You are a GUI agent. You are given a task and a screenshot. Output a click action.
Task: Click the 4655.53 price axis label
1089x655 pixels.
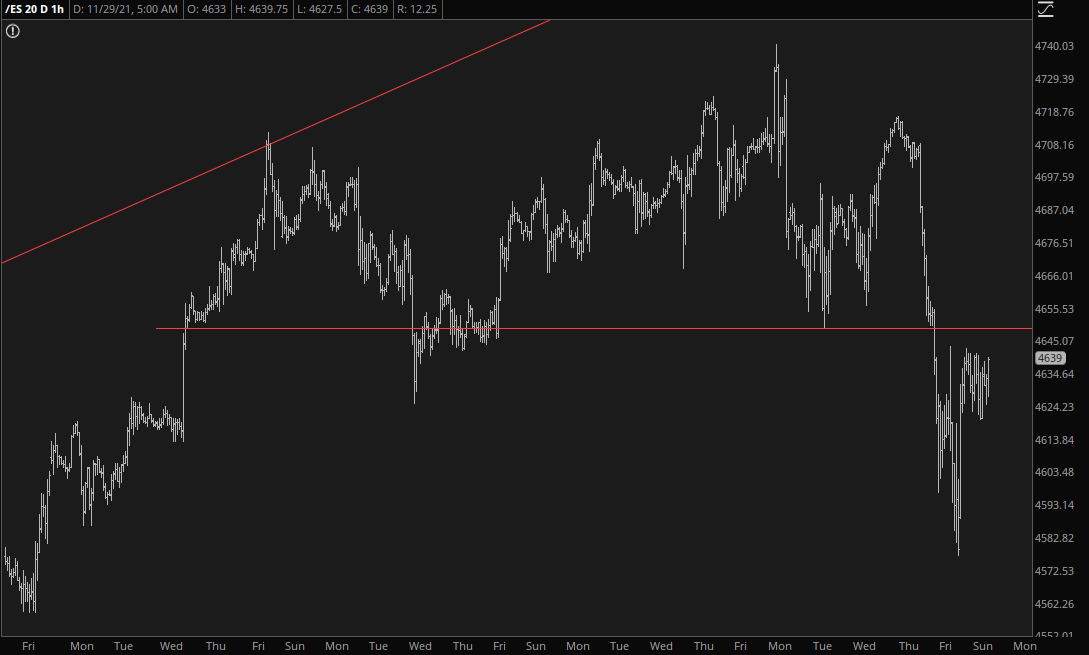(1053, 309)
